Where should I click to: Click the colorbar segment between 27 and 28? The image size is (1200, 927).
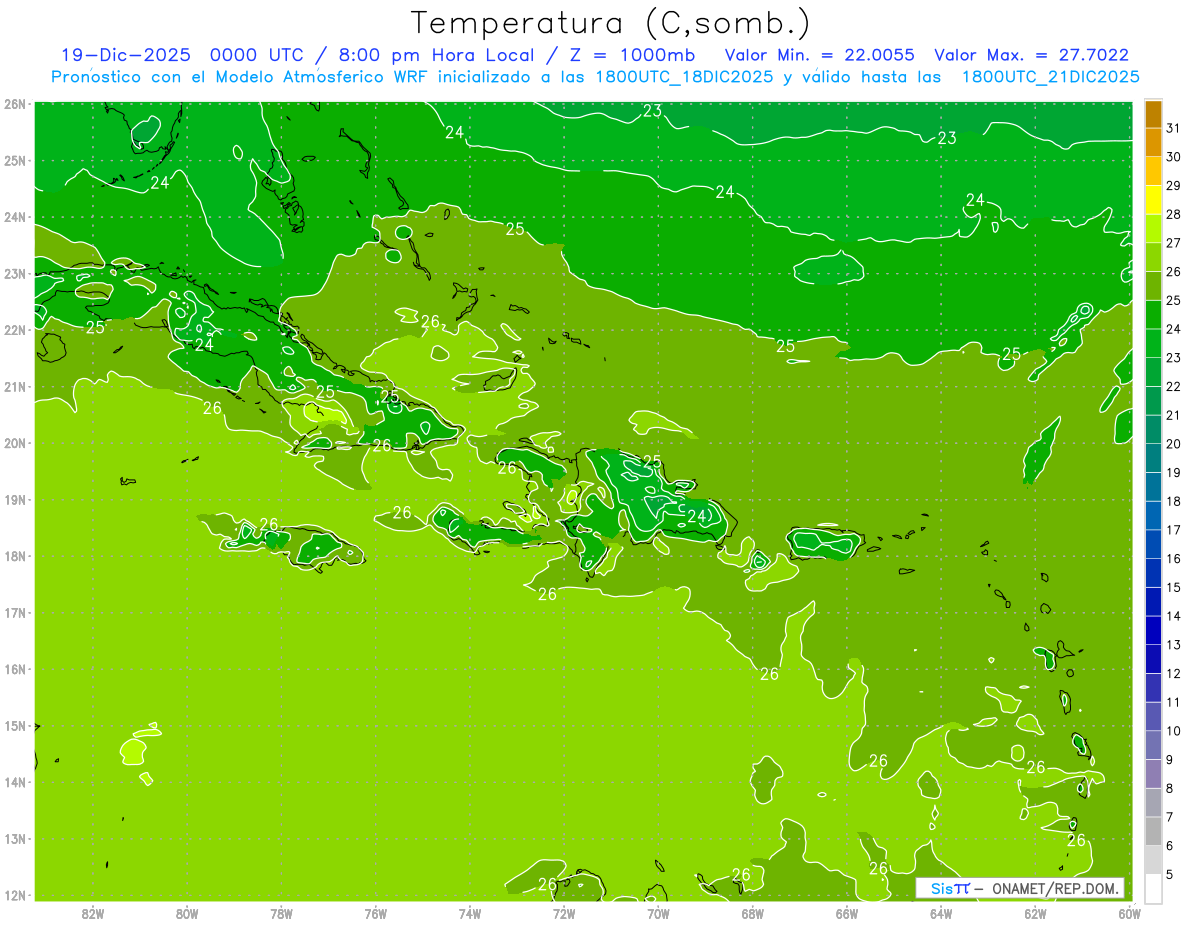coord(1153,228)
